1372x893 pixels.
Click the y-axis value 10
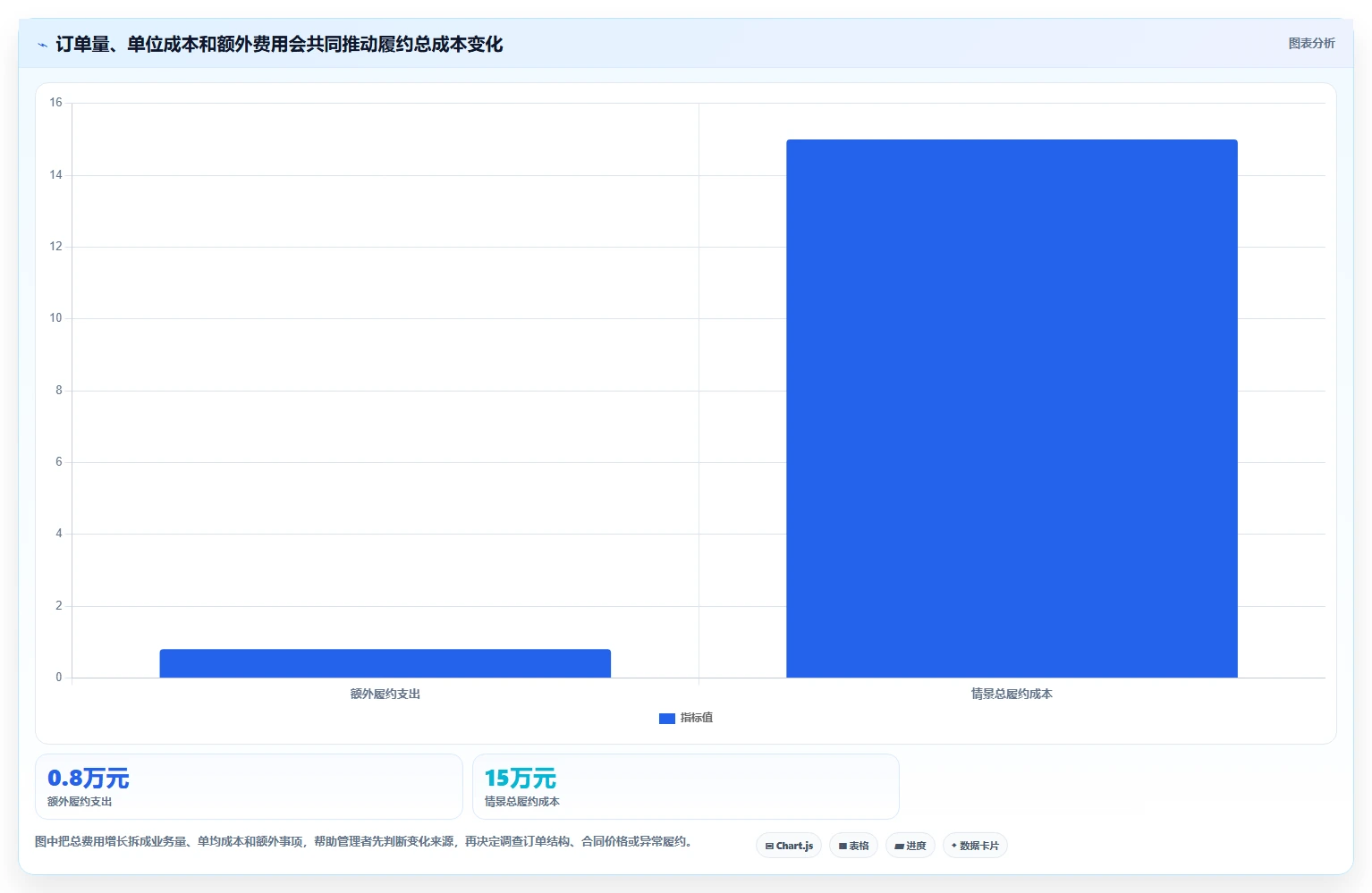click(x=56, y=318)
